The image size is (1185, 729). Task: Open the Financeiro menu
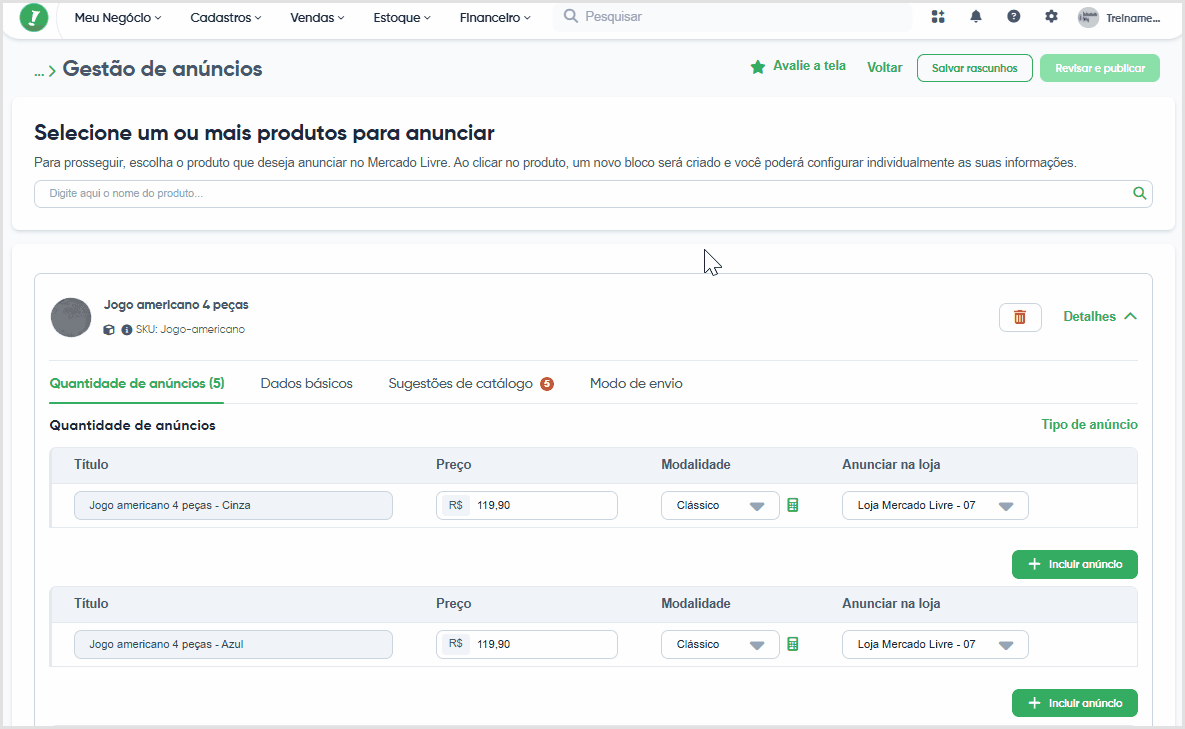pyautogui.click(x=495, y=17)
